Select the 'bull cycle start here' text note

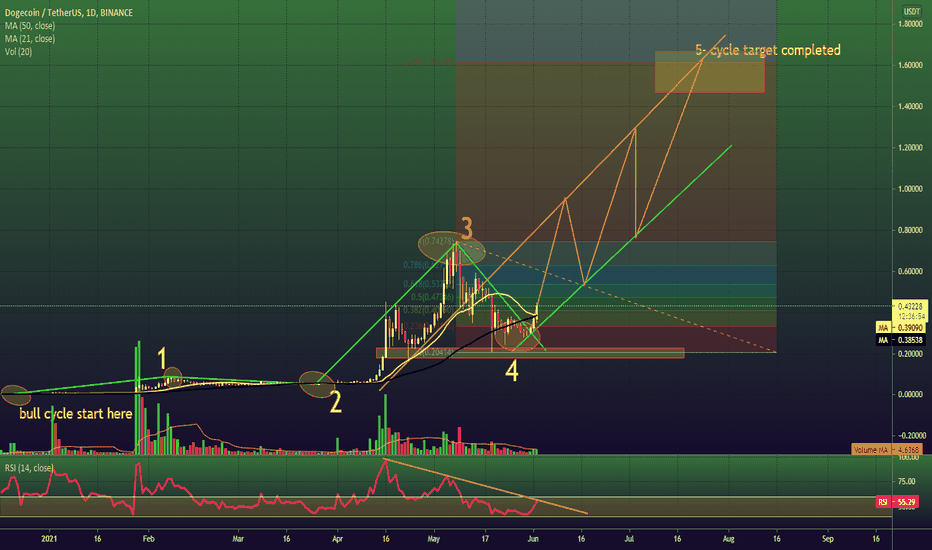click(x=75, y=414)
